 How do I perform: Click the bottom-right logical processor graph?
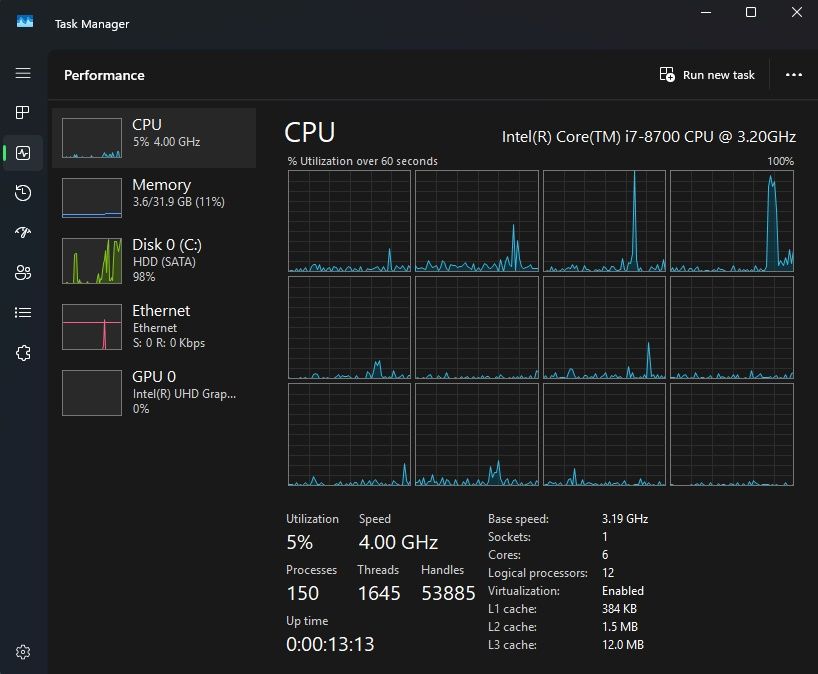(x=732, y=435)
